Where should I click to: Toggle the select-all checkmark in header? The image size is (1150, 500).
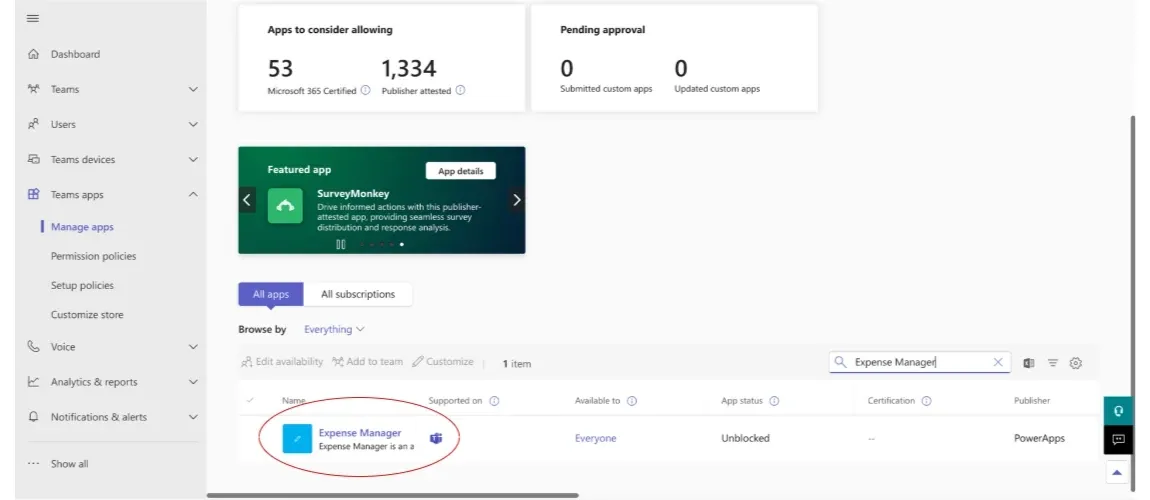pyautogui.click(x=250, y=400)
